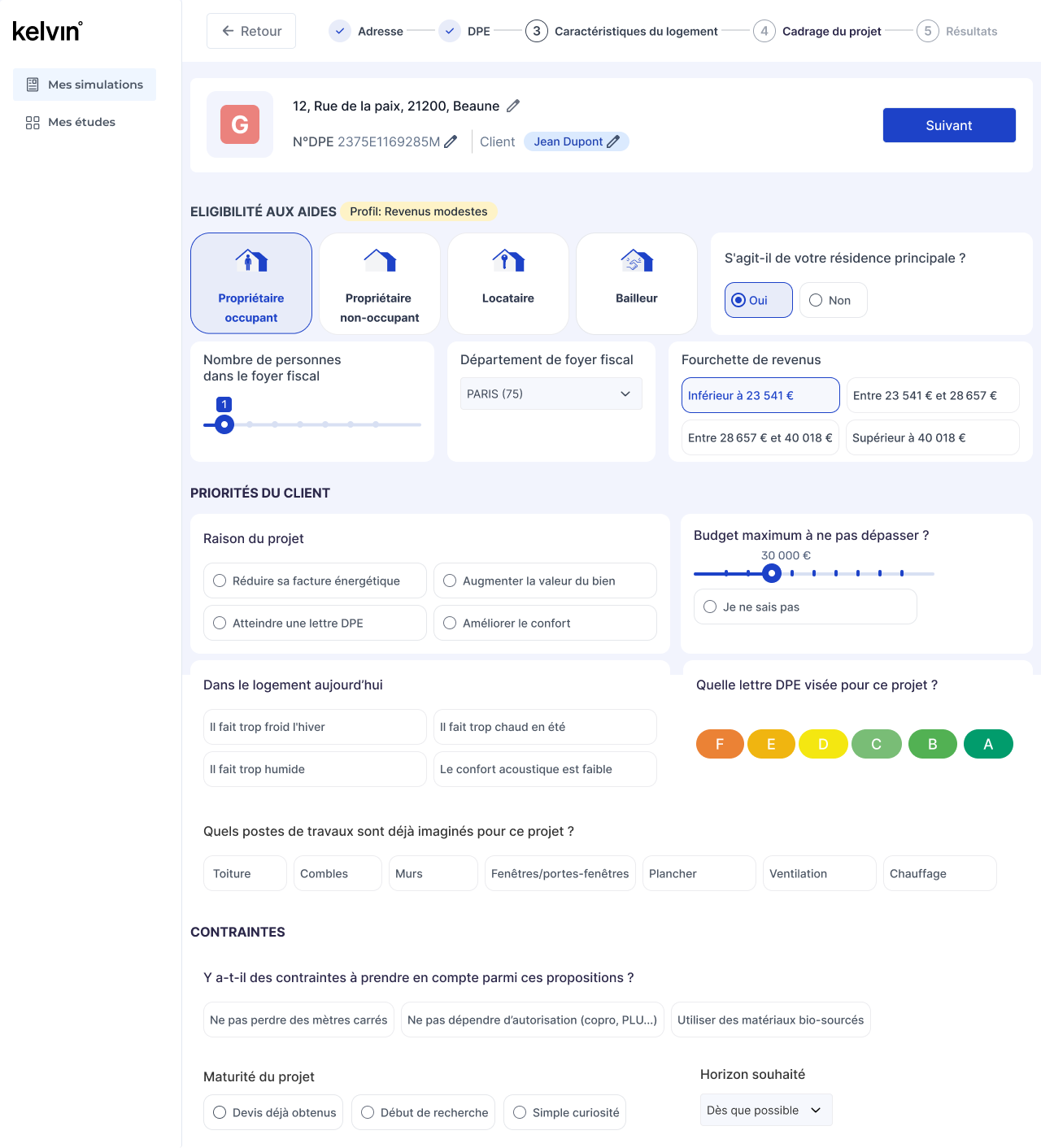Click the Suivant button

click(949, 125)
